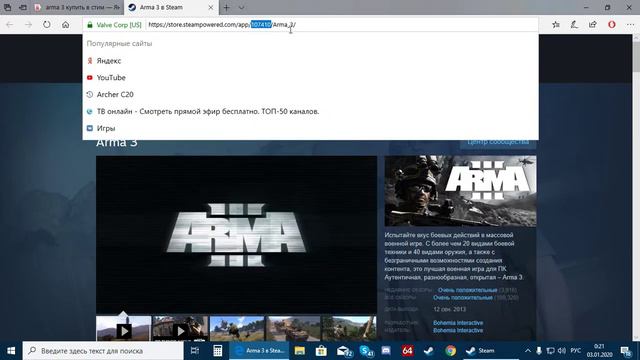Image resolution: width=640 pixels, height=360 pixels.
Task: Switch input language РУС indicator
Action: click(x=576, y=351)
